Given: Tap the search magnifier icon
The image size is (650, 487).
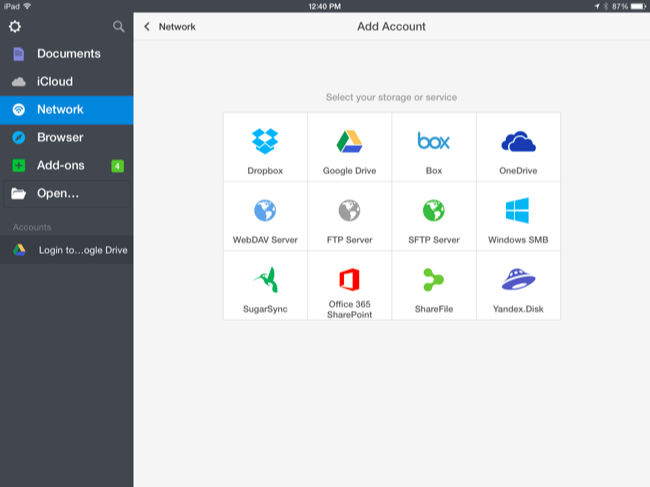Looking at the screenshot, I should click(119, 26).
